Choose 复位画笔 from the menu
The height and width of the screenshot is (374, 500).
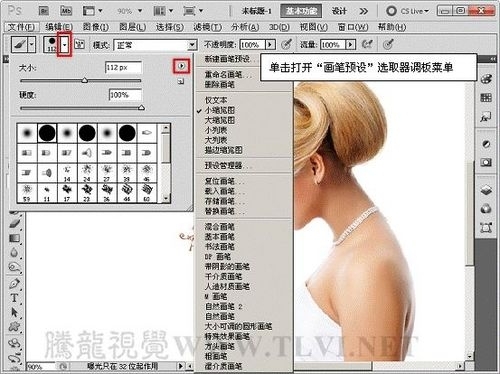224,181
